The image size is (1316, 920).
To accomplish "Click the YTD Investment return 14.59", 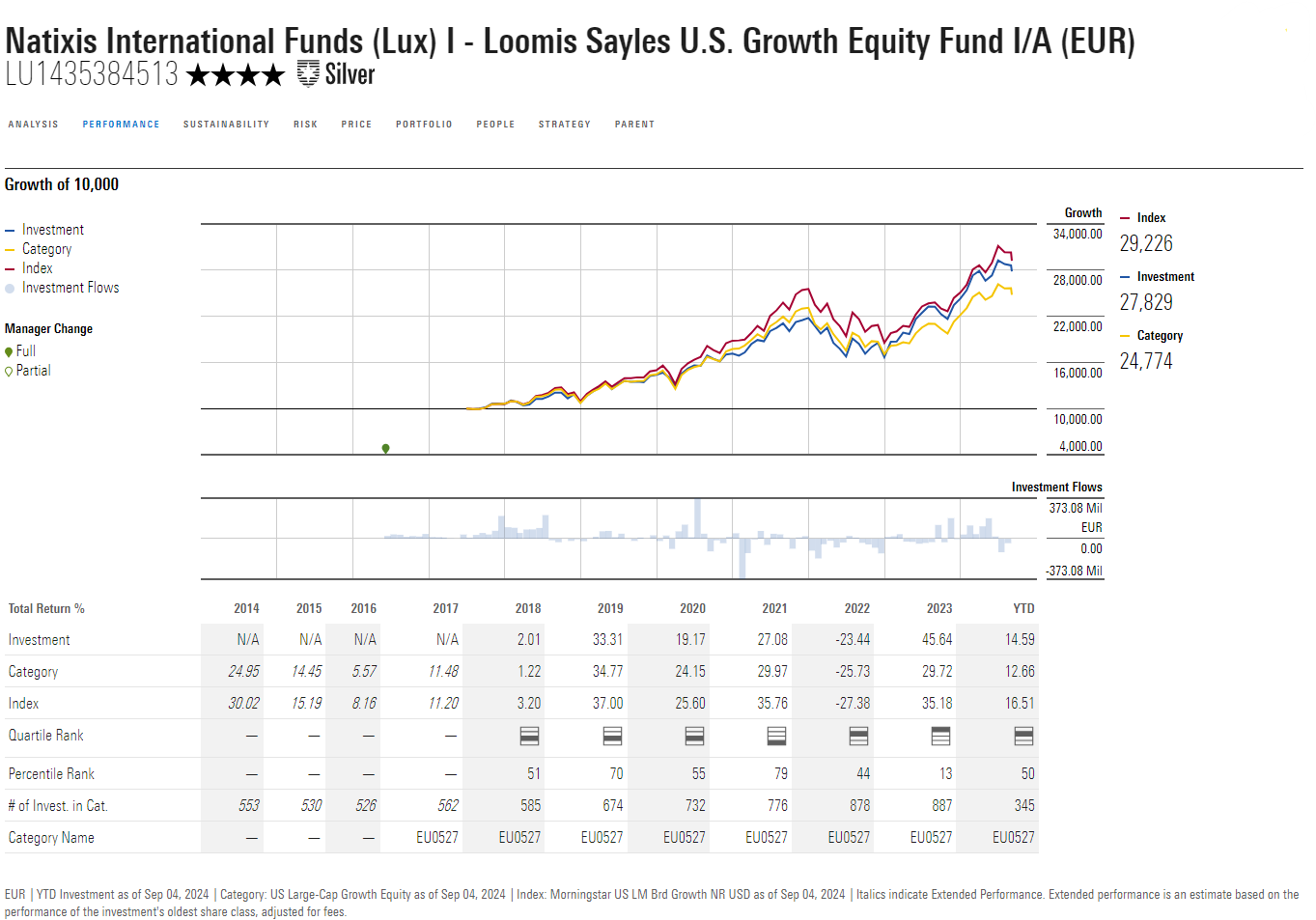I will pos(1020,640).
